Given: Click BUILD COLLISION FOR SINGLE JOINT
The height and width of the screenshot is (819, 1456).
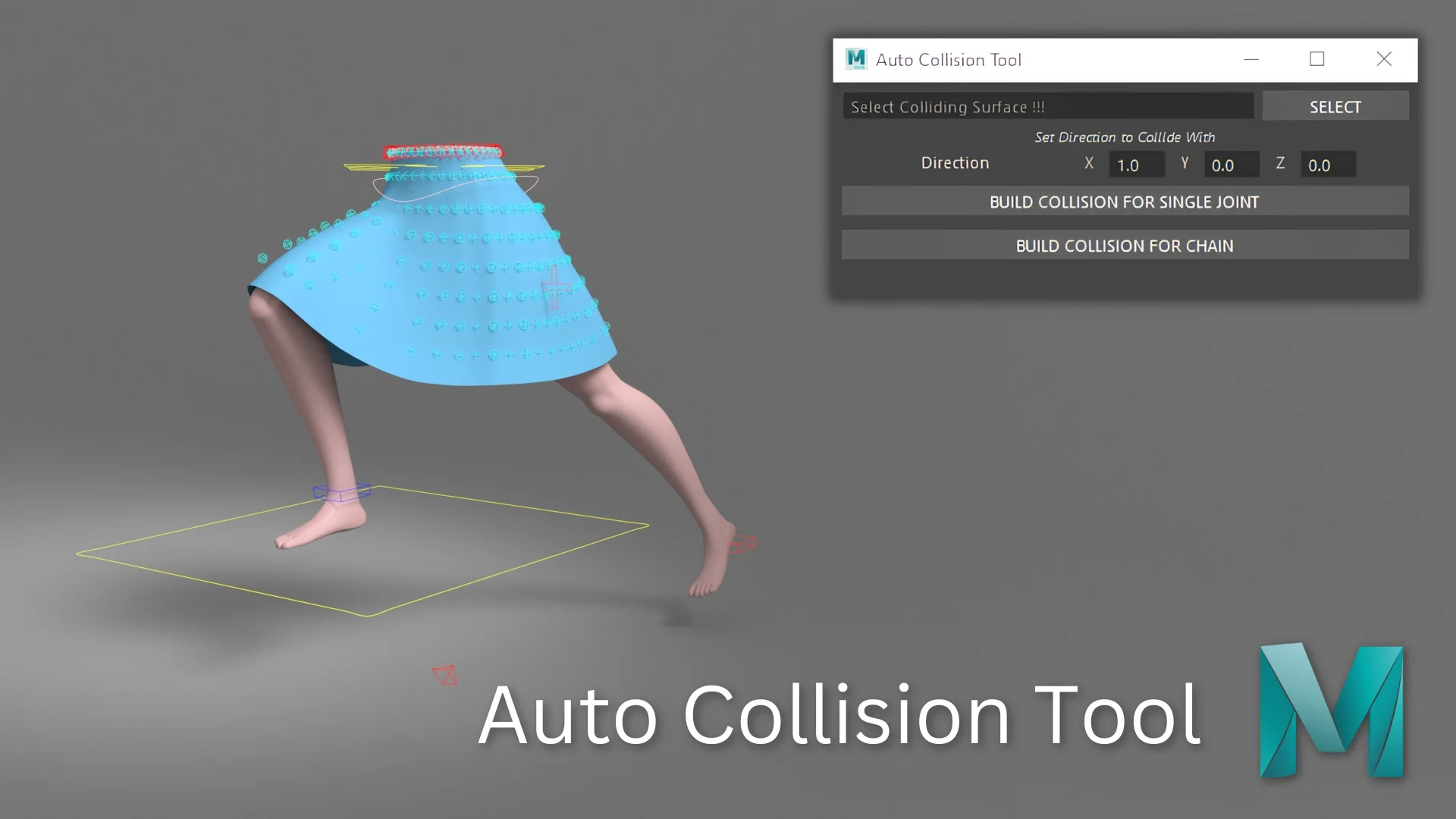Looking at the screenshot, I should tap(1124, 201).
